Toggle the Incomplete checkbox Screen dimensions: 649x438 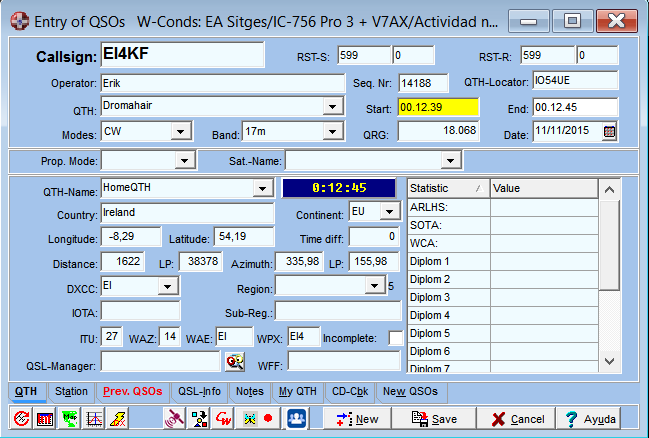point(396,338)
